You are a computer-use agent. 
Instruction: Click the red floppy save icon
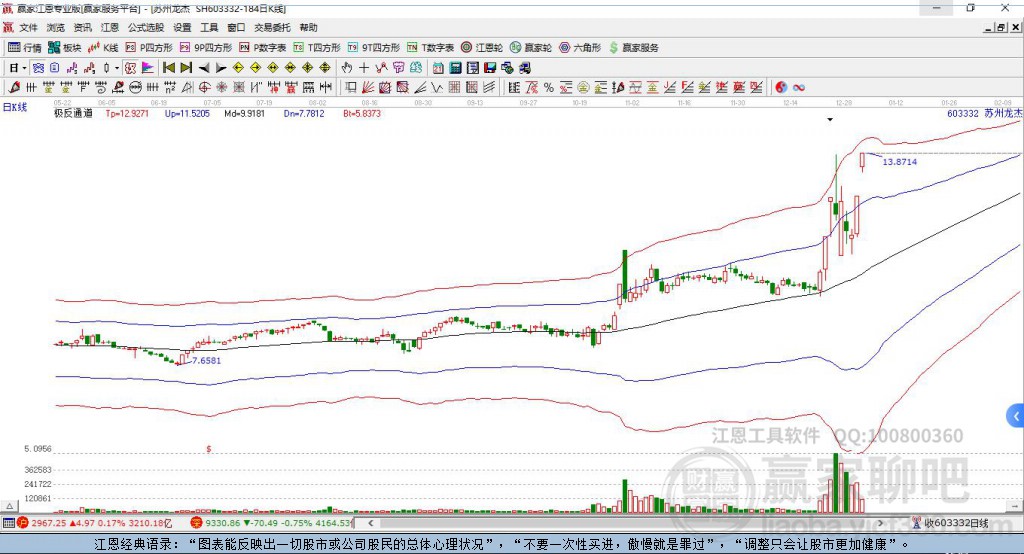tap(490, 68)
